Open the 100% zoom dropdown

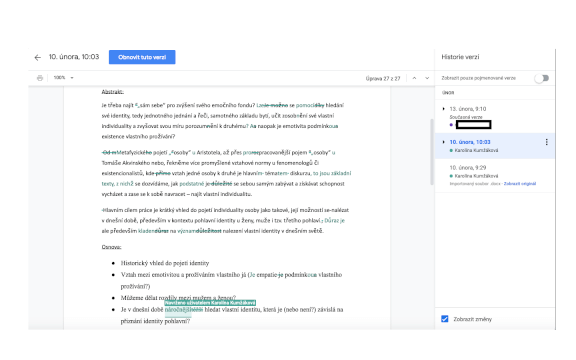(x=64, y=78)
